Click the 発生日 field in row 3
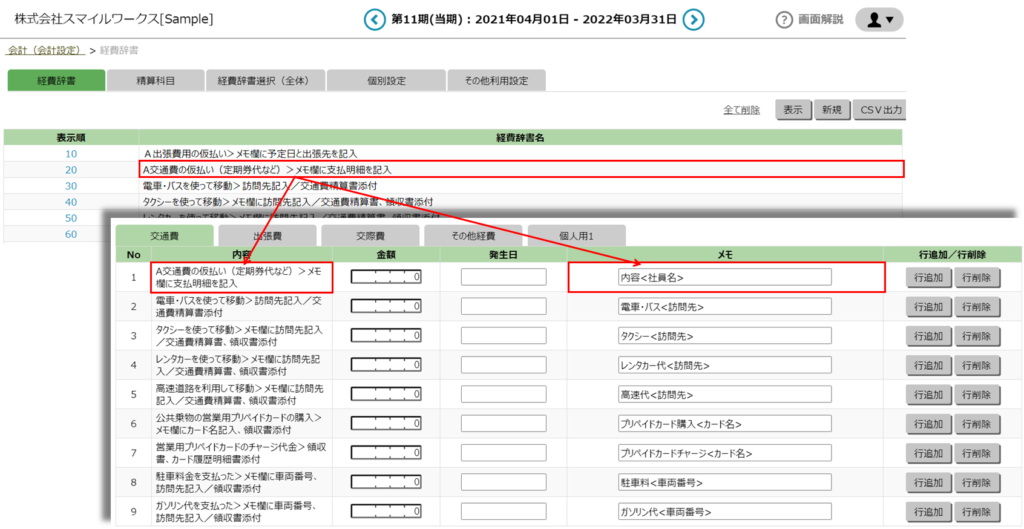The image size is (1024, 529). [x=504, y=336]
